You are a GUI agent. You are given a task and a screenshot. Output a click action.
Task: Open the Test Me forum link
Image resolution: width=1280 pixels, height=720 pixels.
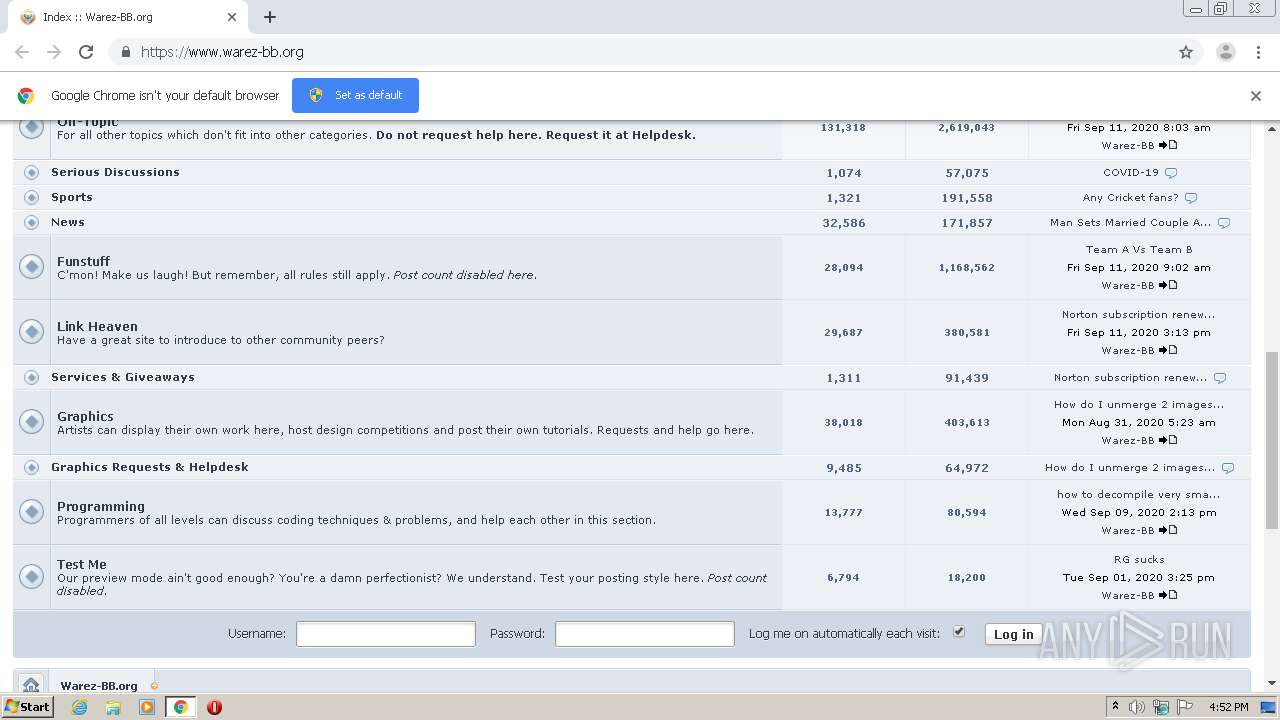point(82,564)
